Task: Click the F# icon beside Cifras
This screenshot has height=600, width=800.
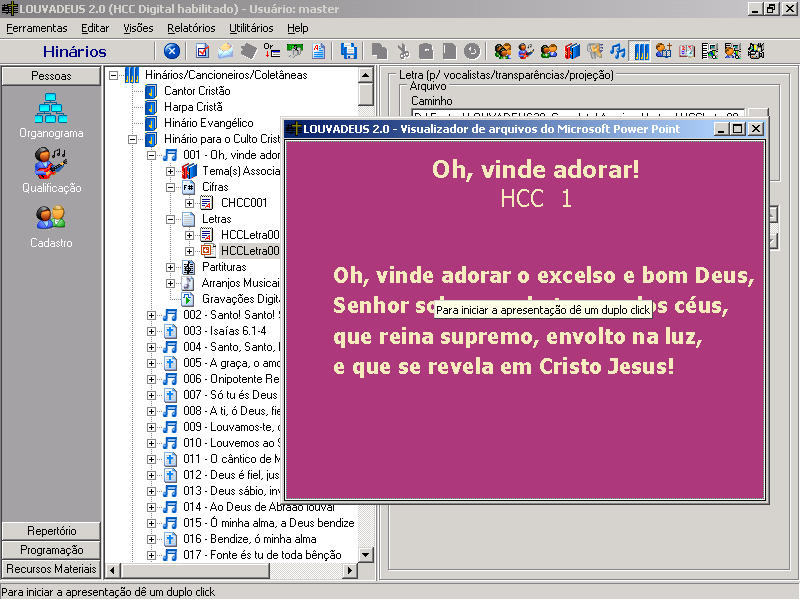Action: [189, 187]
